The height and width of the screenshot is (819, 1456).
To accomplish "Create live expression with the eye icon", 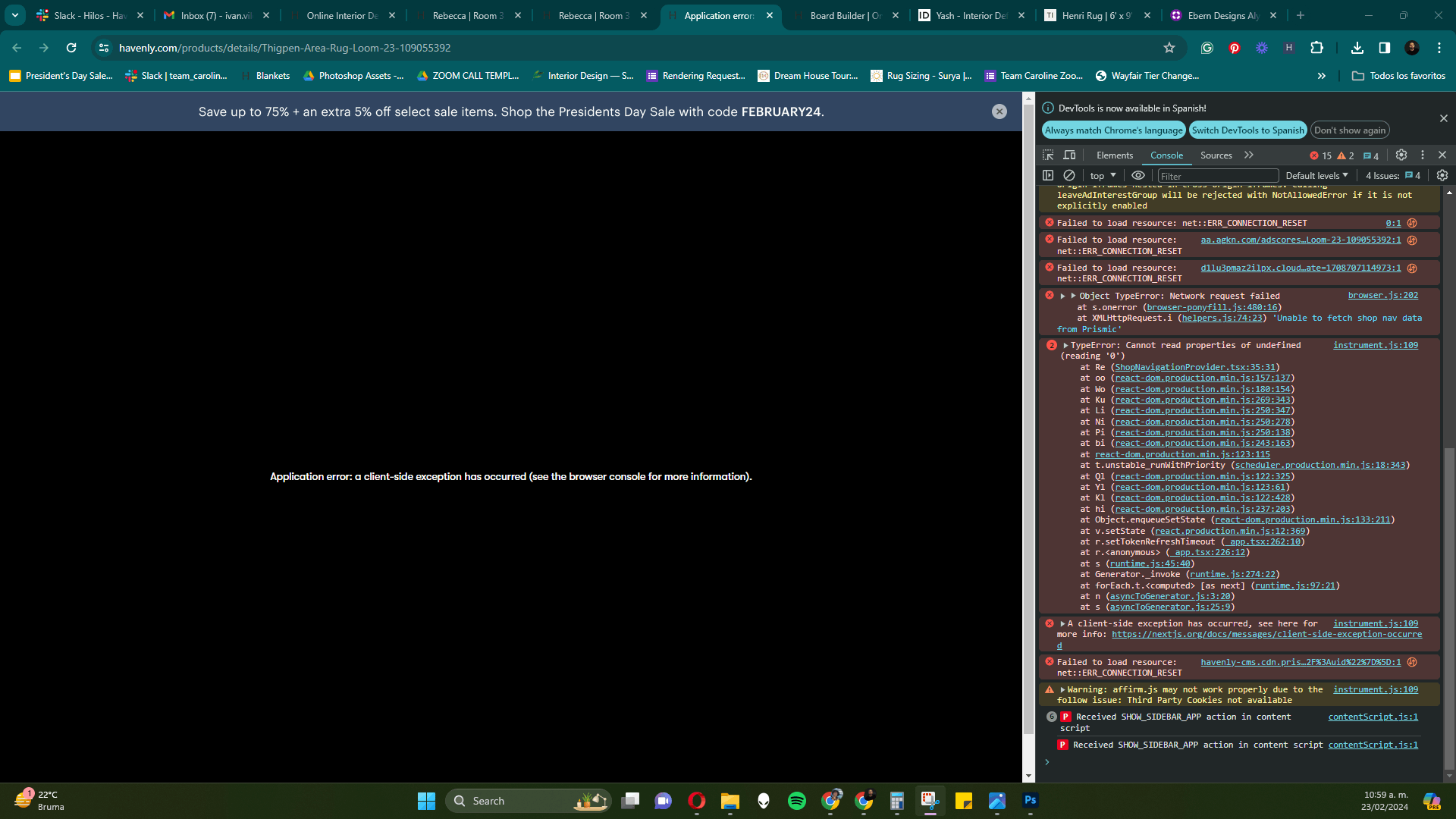I will click(1138, 175).
